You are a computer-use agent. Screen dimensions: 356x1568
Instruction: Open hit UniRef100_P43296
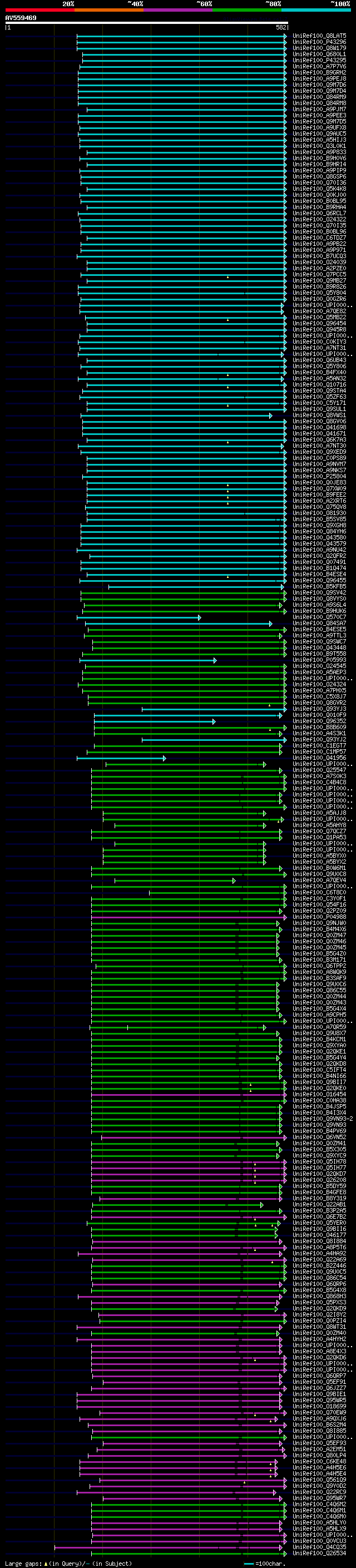[x=319, y=43]
